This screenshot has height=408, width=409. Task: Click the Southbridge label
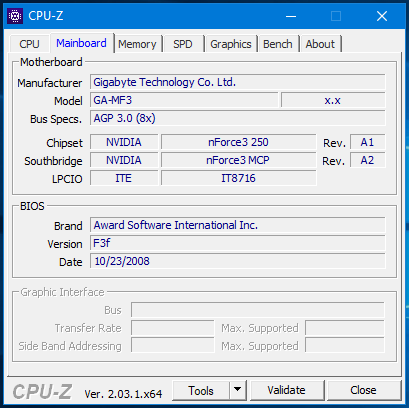53,161
